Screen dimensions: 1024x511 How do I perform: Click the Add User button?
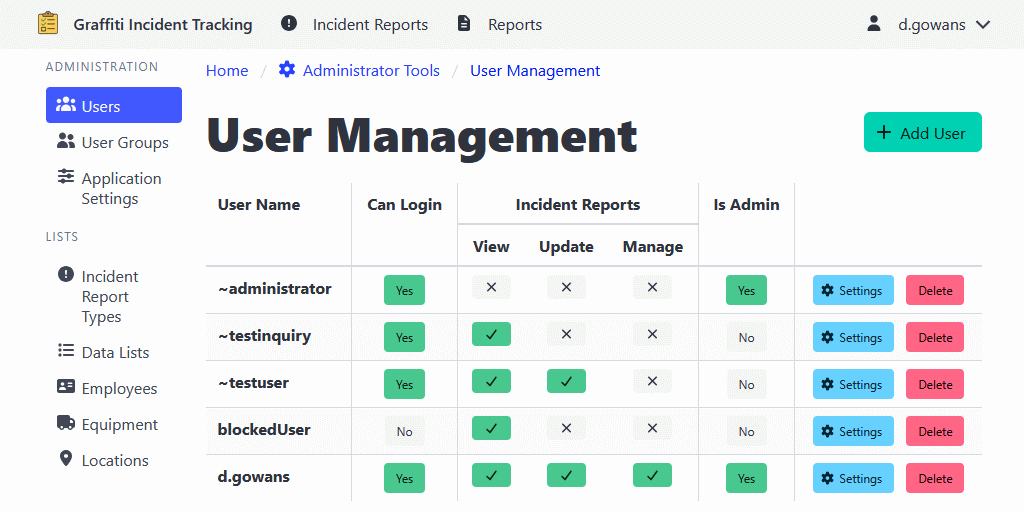tap(923, 132)
